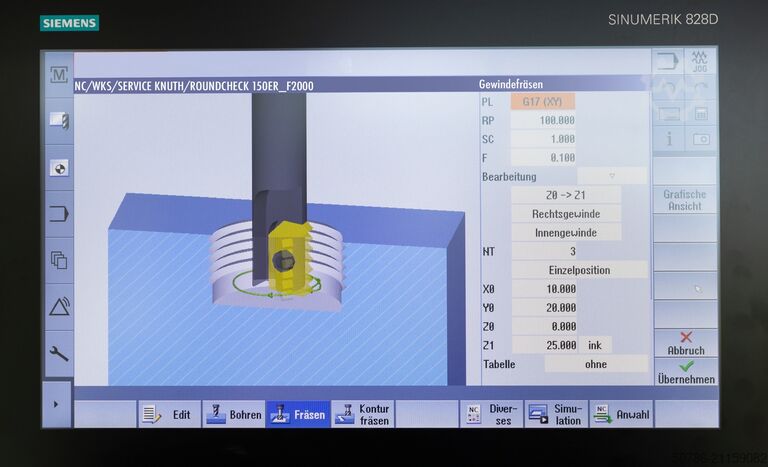This screenshot has height=467, width=768.
Task: Toggle thread direction Rechtsgewinde selector
Action: point(566,213)
